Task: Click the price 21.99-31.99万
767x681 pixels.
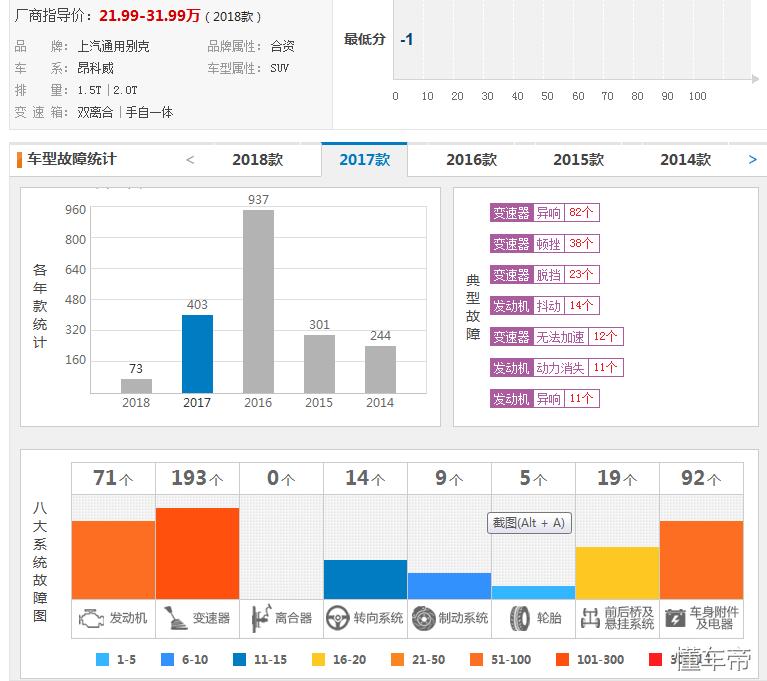Action: click(150, 16)
